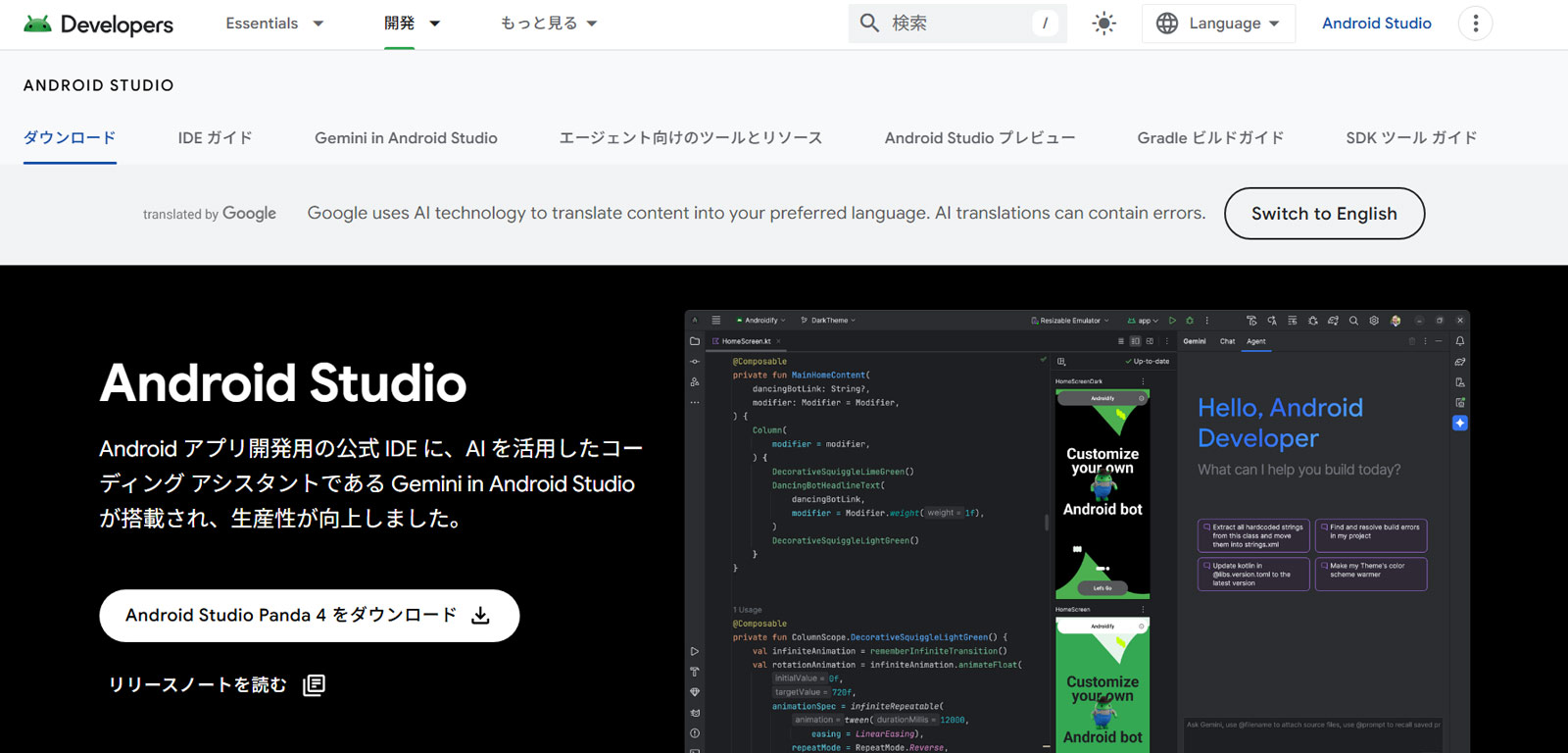This screenshot has width=1568, height=753.
Task: Click 'Make my Theme's color scheme warmer' card
Action: pyautogui.click(x=1371, y=574)
